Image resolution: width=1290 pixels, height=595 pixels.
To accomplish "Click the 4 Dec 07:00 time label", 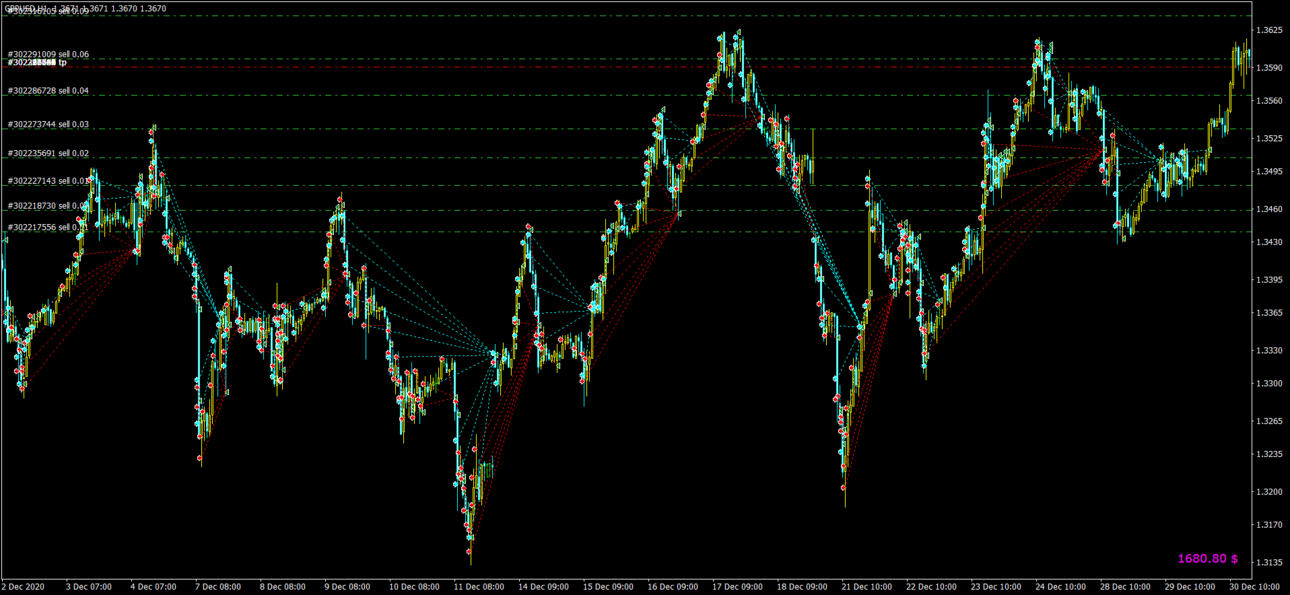I will click(153, 587).
